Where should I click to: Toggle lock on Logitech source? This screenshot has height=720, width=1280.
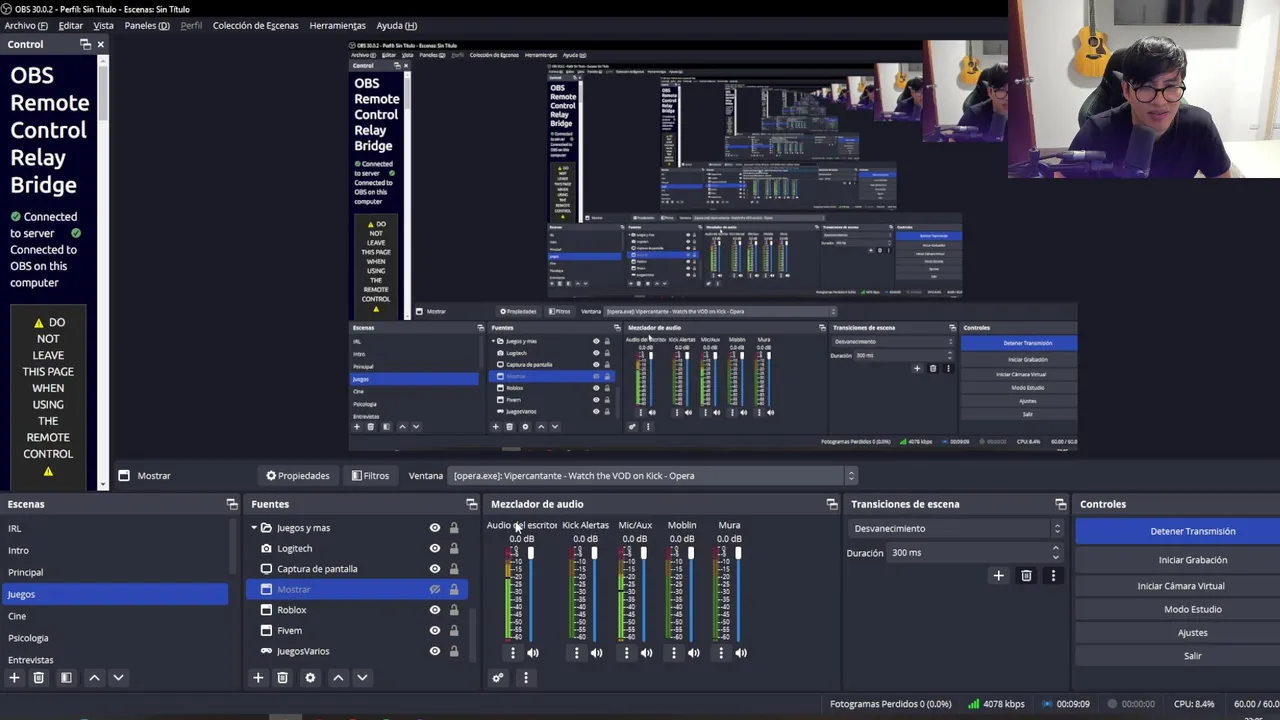(x=454, y=549)
